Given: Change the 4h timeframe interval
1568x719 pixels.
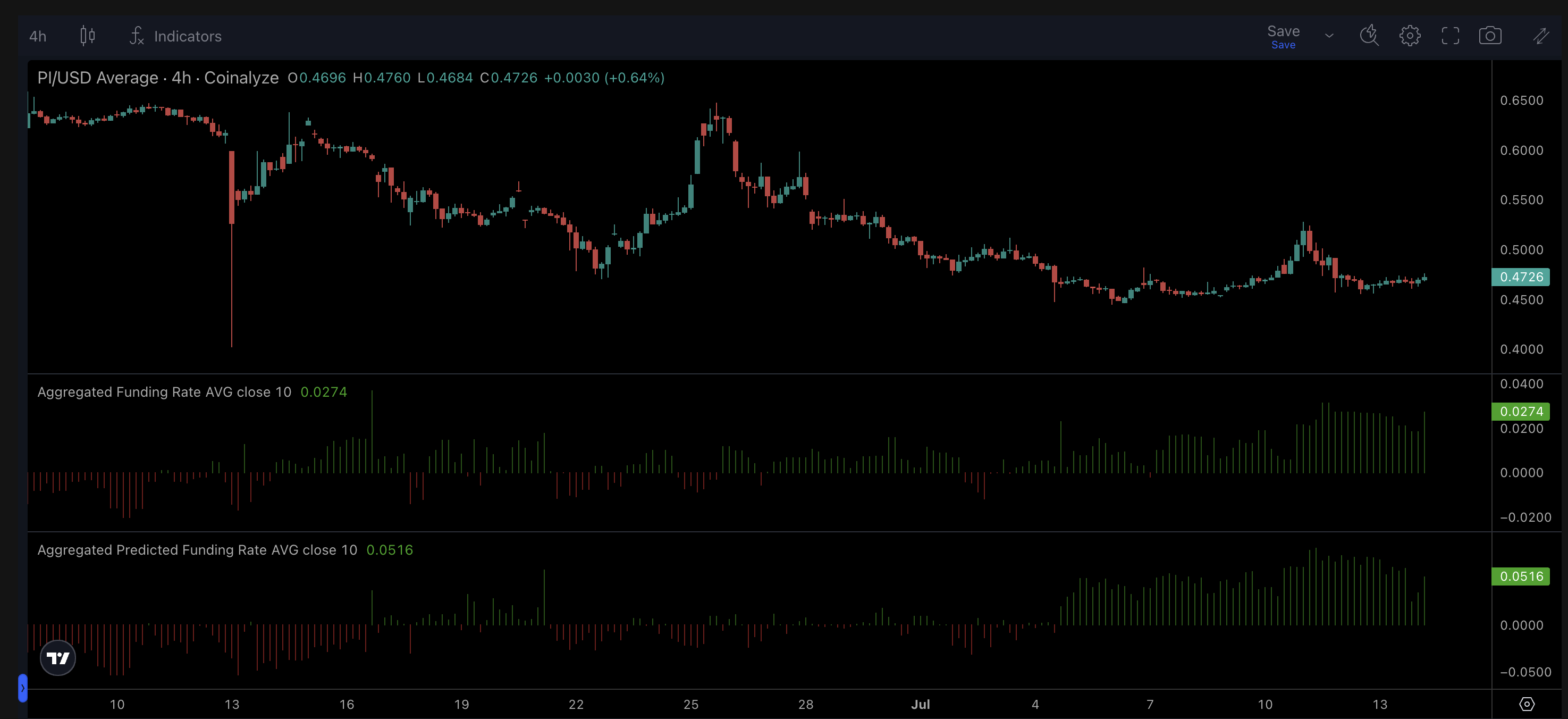Looking at the screenshot, I should tap(38, 37).
